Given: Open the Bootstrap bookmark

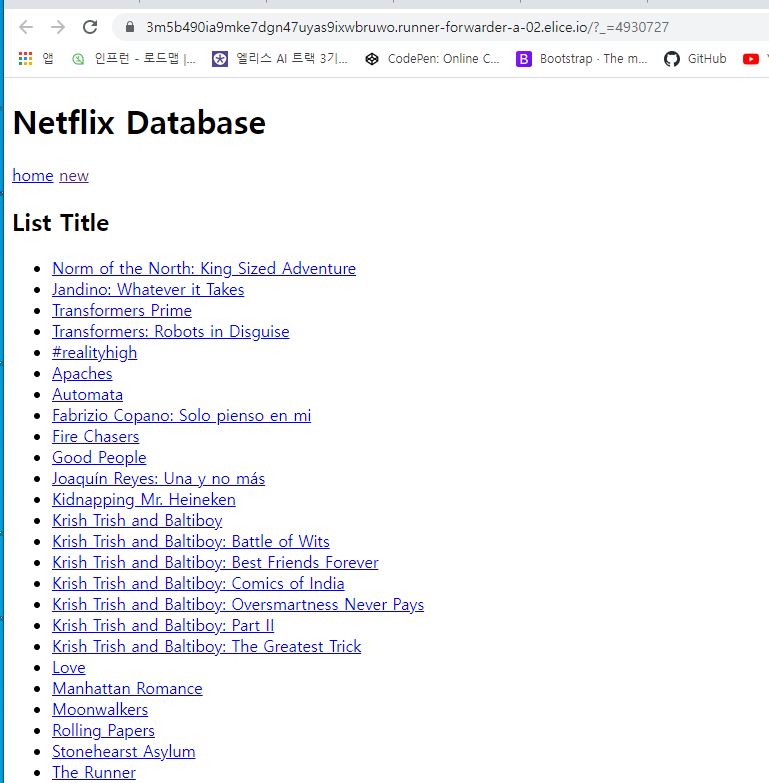Looking at the screenshot, I should [582, 59].
